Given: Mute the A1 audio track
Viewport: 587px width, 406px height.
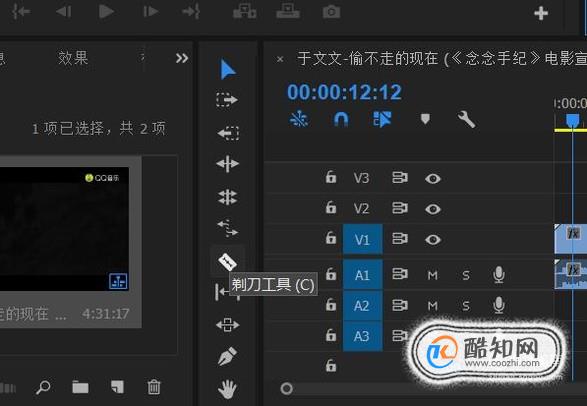Looking at the screenshot, I should click(432, 275).
